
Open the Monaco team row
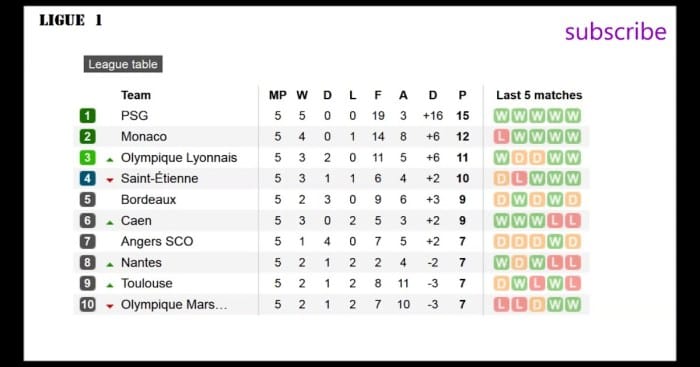(331, 137)
